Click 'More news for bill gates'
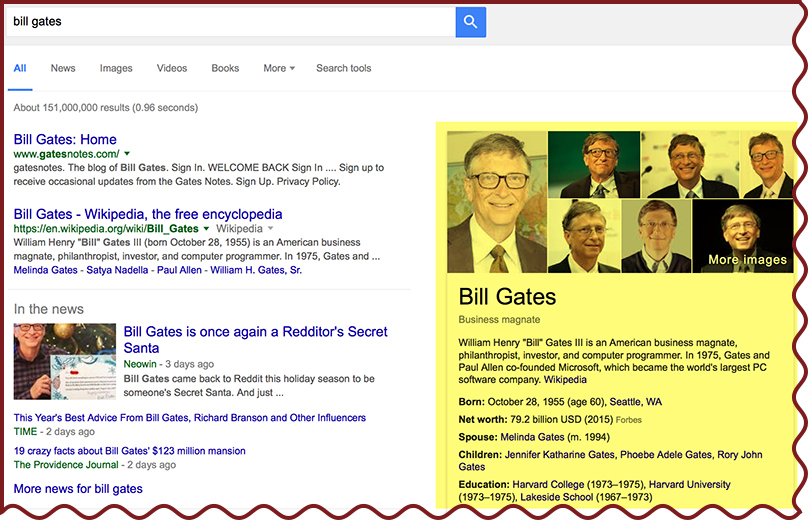808x520 pixels. click(78, 489)
